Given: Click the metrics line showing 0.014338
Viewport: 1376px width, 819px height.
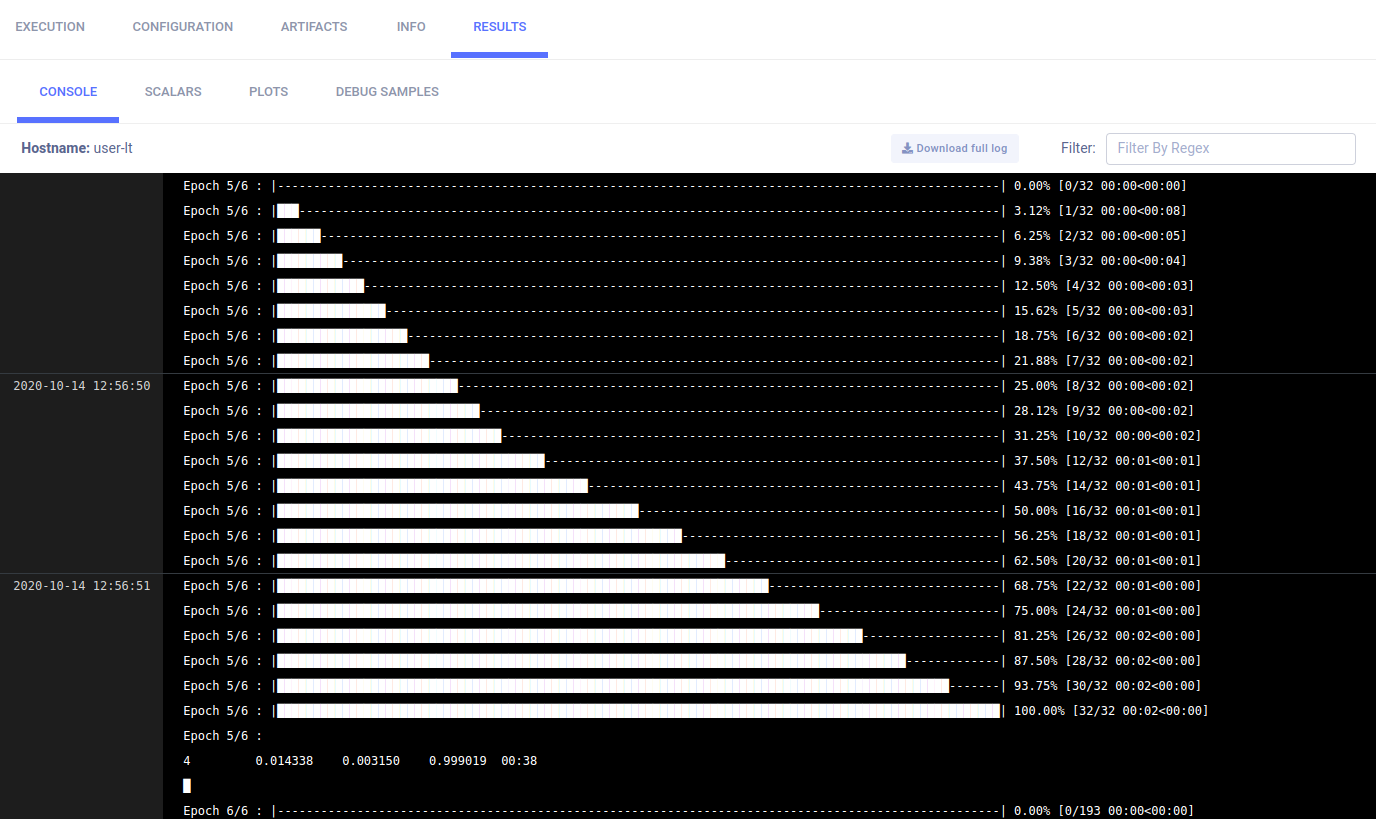Looking at the screenshot, I should pyautogui.click(x=360, y=761).
